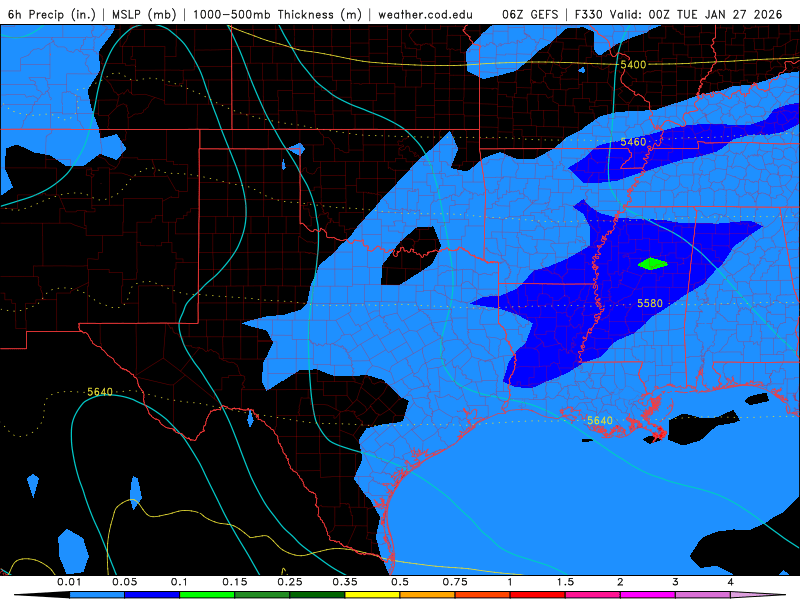Click the light orange 0.5 legend swatch
Image resolution: width=800 pixels, height=600 pixels.
point(428,595)
